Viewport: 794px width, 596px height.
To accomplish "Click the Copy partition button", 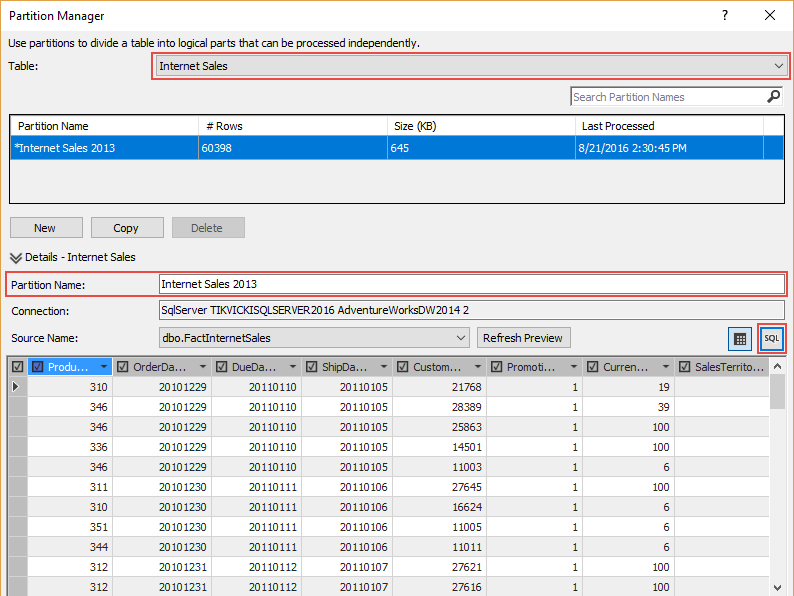I will point(127,228).
